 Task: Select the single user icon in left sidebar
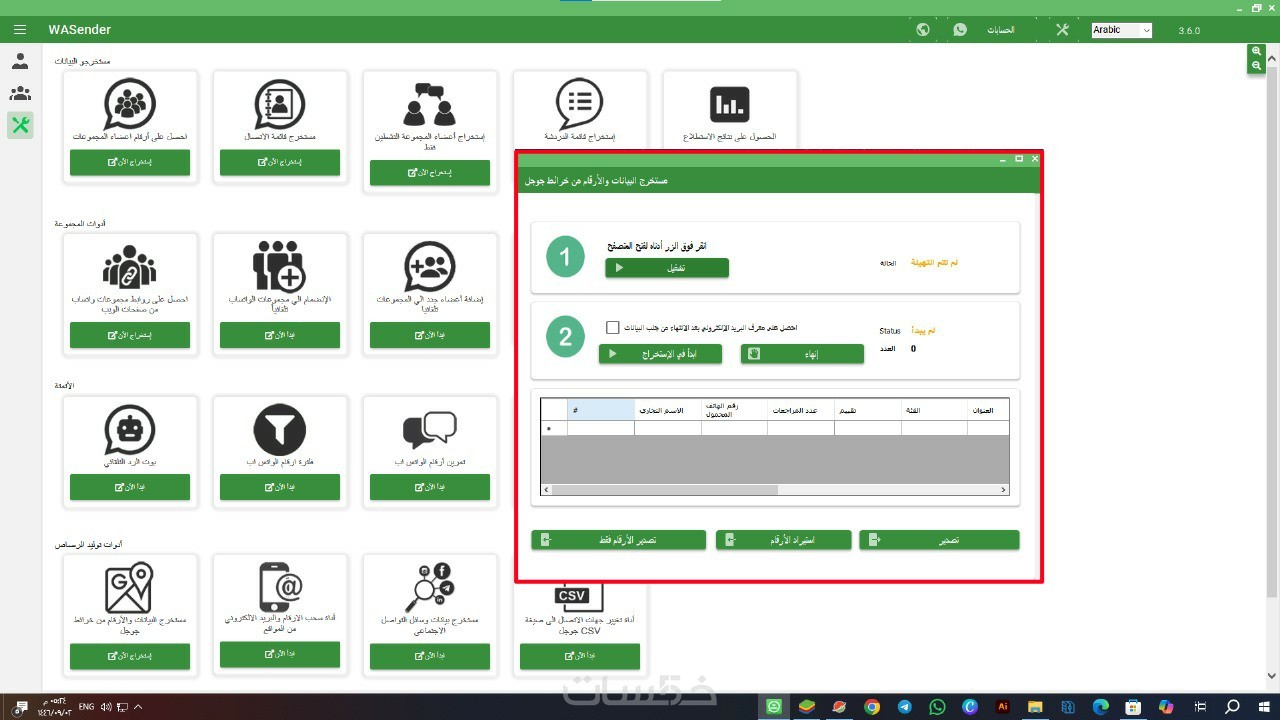click(20, 61)
